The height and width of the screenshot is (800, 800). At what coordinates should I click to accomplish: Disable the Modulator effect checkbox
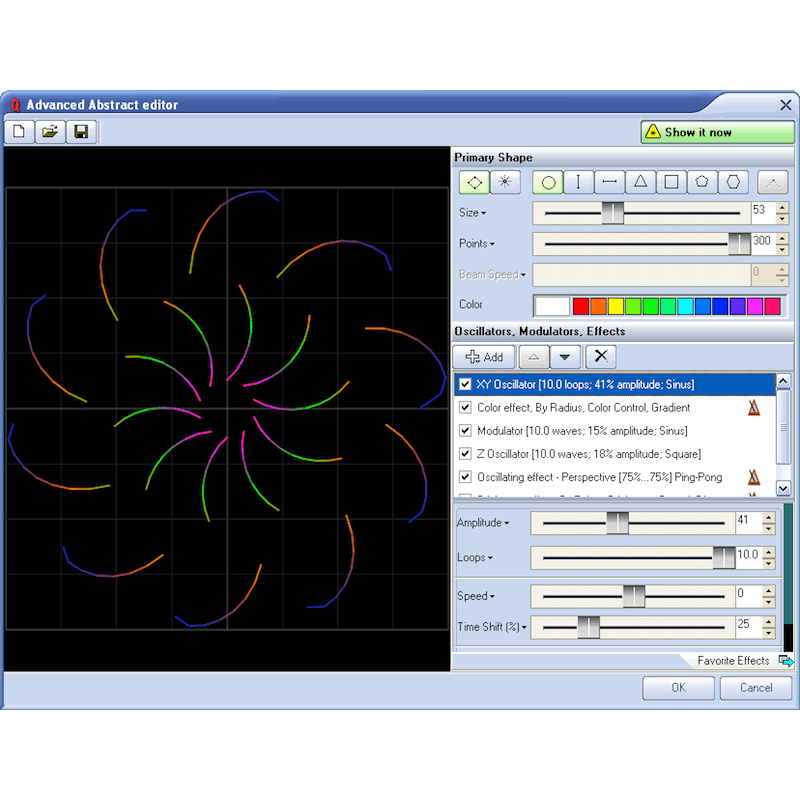coord(465,431)
